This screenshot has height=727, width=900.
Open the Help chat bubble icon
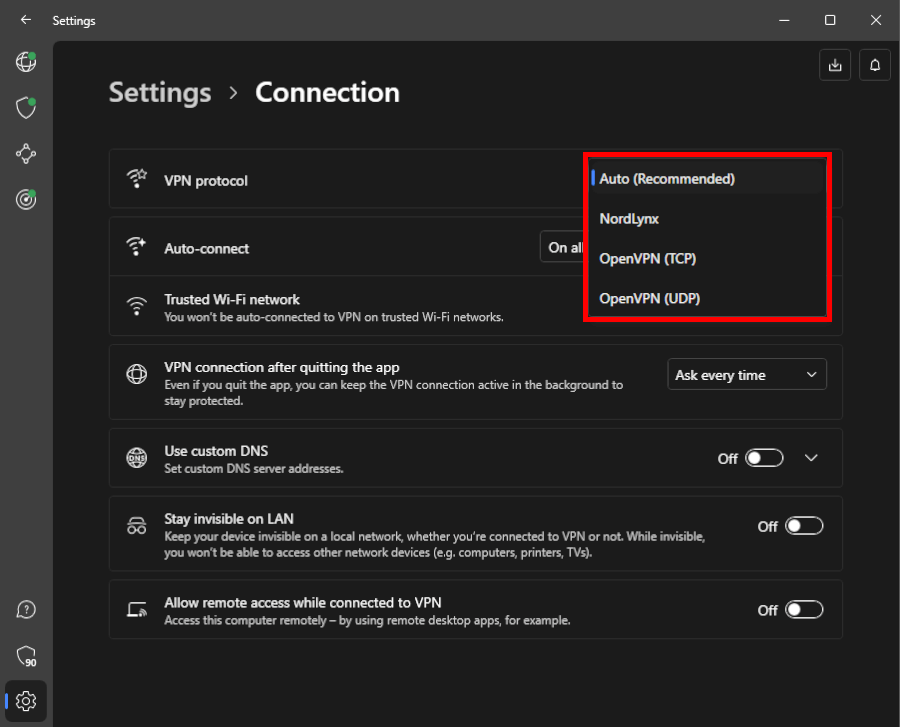coord(26,609)
